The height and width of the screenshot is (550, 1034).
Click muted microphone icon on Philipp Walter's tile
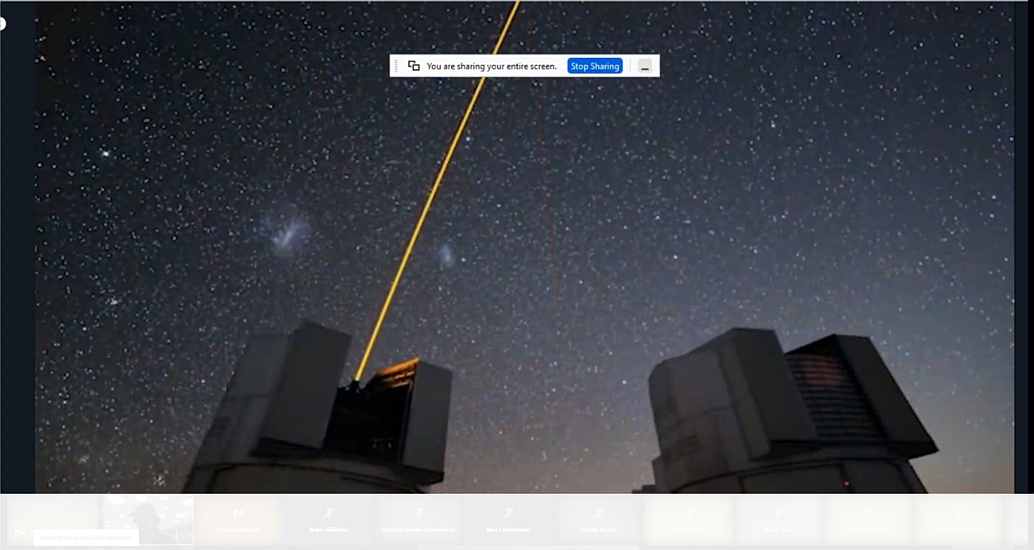[x=688, y=513]
